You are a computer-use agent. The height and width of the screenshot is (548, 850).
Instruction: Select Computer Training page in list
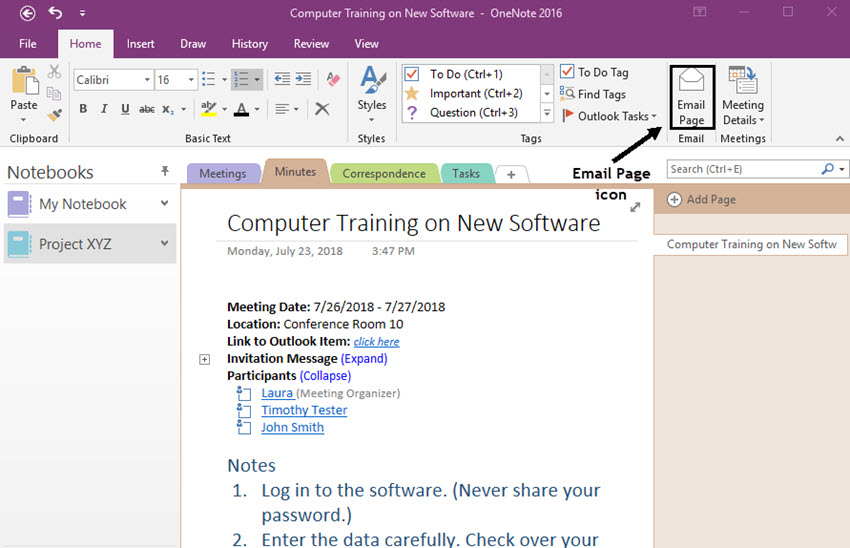(x=751, y=244)
